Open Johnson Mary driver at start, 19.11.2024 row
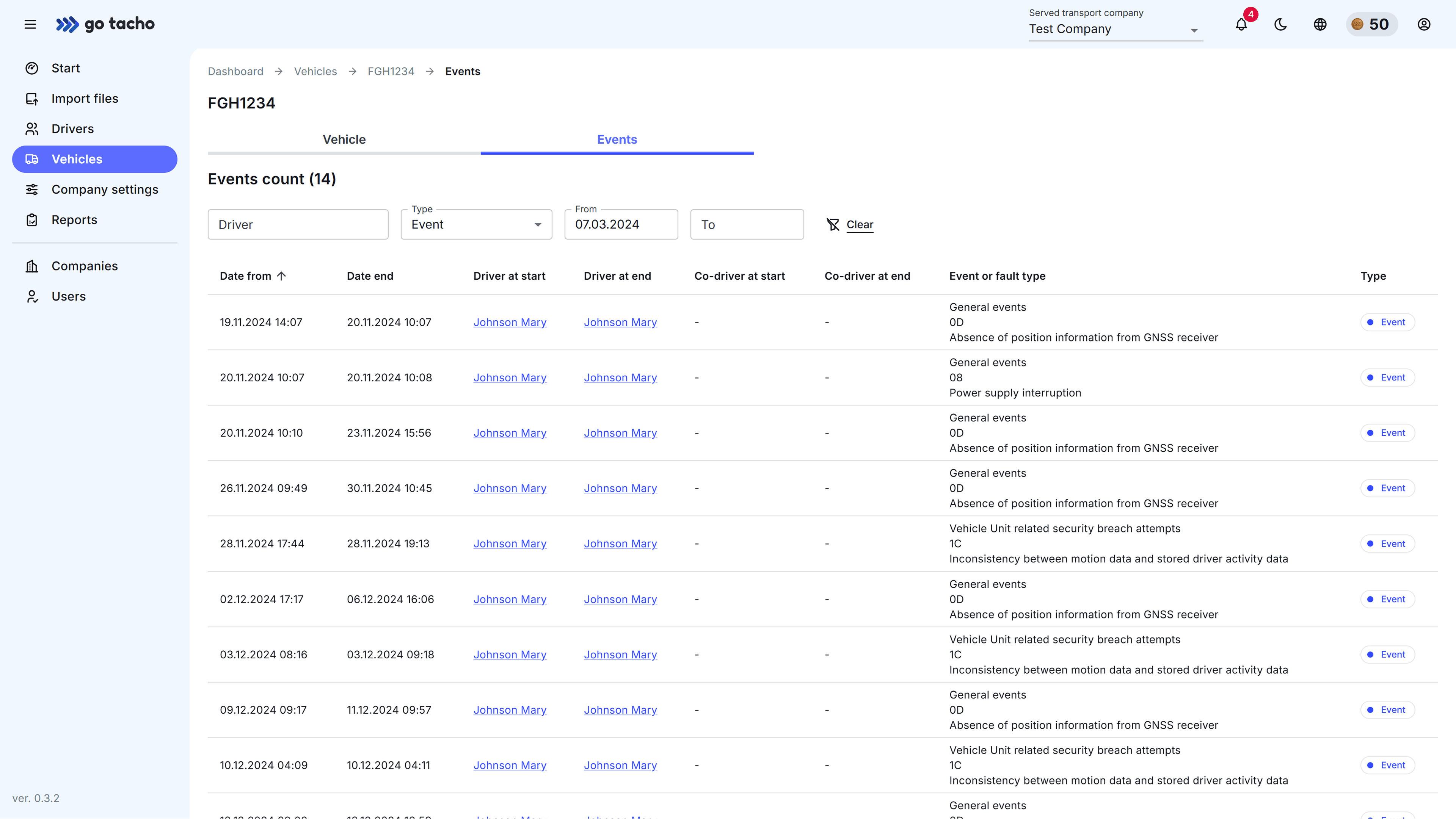The image size is (1456, 819). coord(510,323)
